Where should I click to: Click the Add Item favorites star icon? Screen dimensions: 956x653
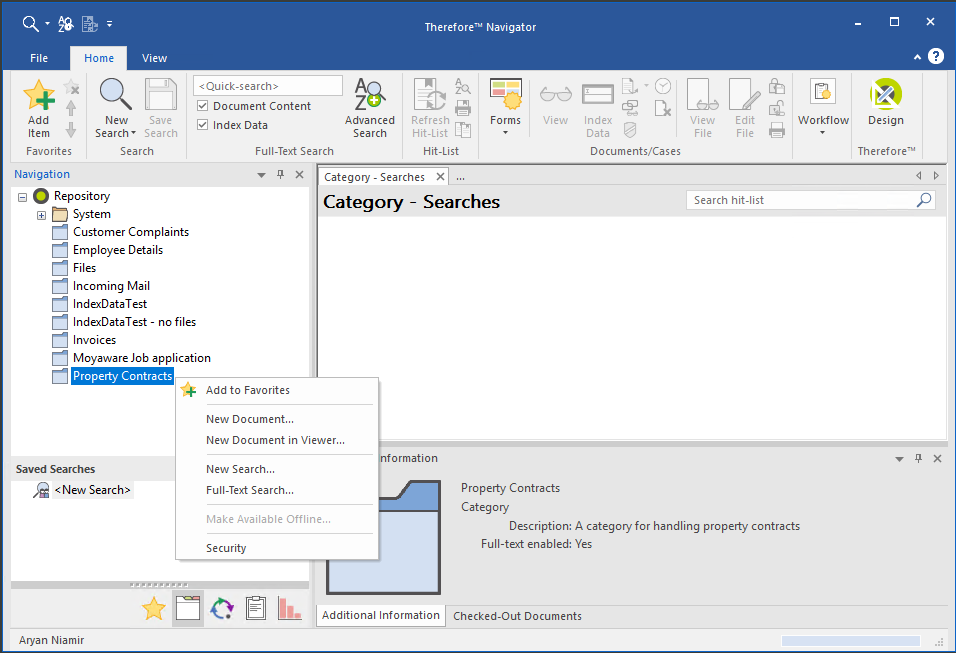(x=38, y=98)
